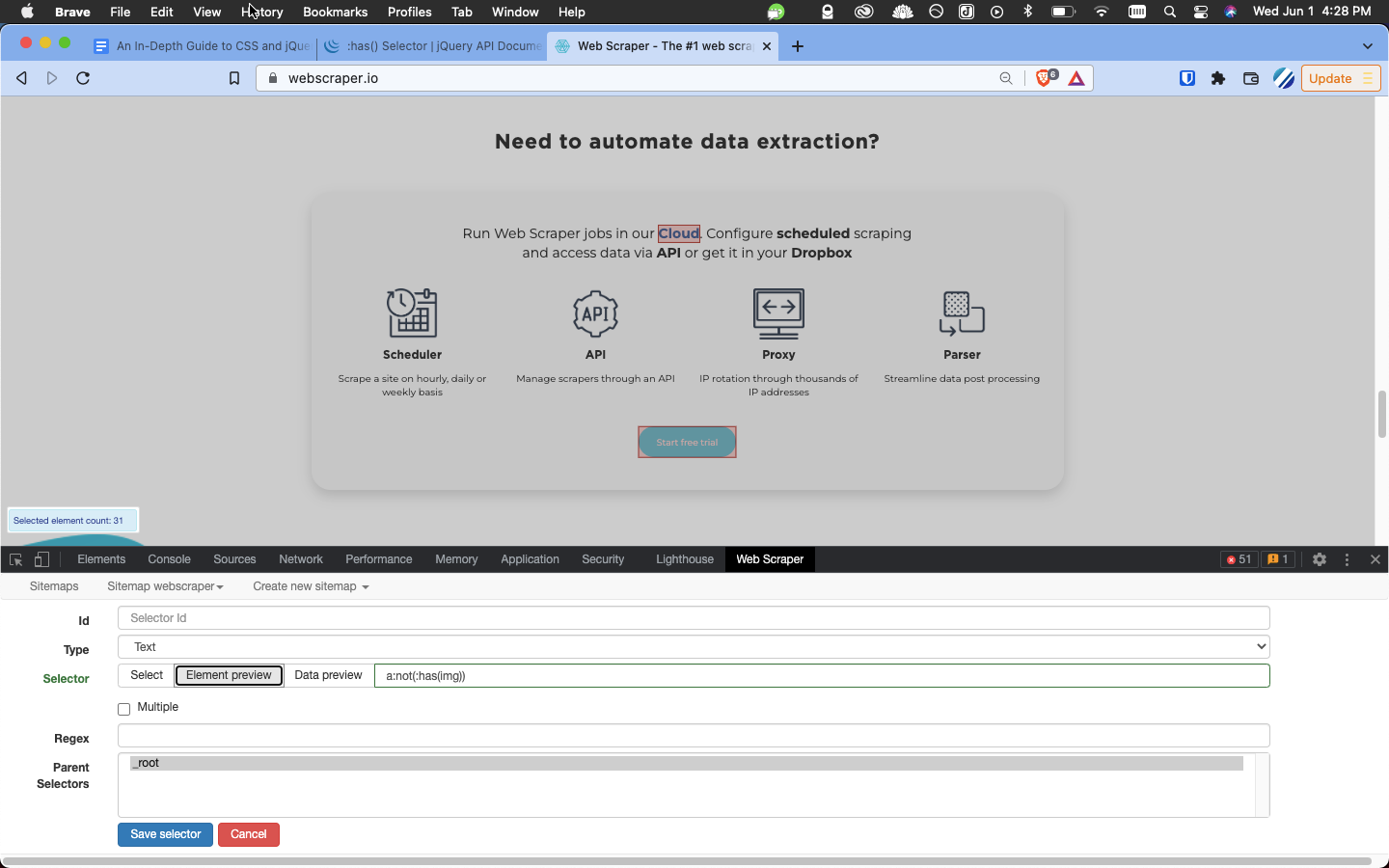The width and height of the screenshot is (1389, 868).
Task: Expand the Sitemap webscraper dropdown
Action: click(x=165, y=586)
